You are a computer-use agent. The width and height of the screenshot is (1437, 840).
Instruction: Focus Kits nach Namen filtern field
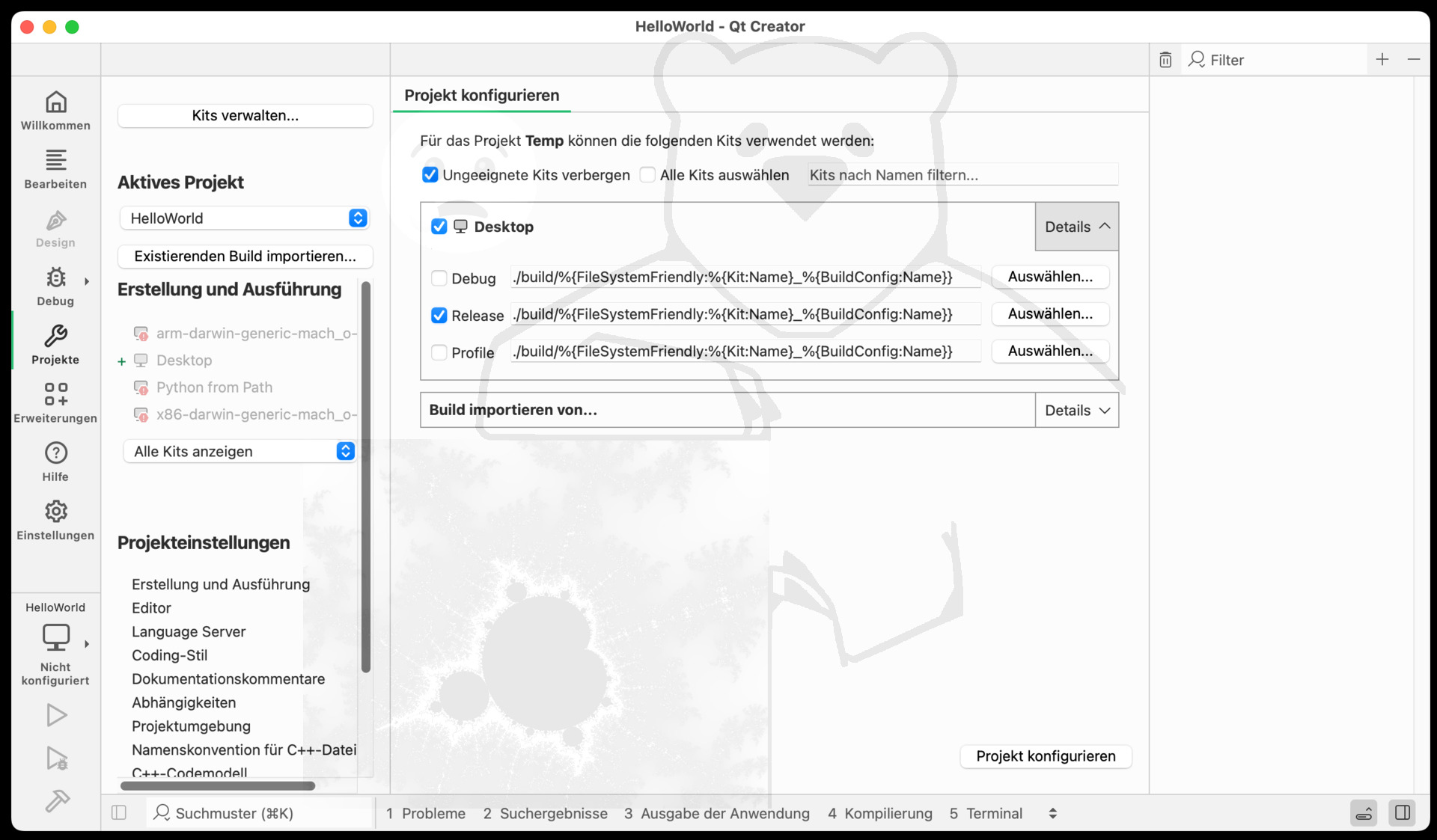point(963,175)
